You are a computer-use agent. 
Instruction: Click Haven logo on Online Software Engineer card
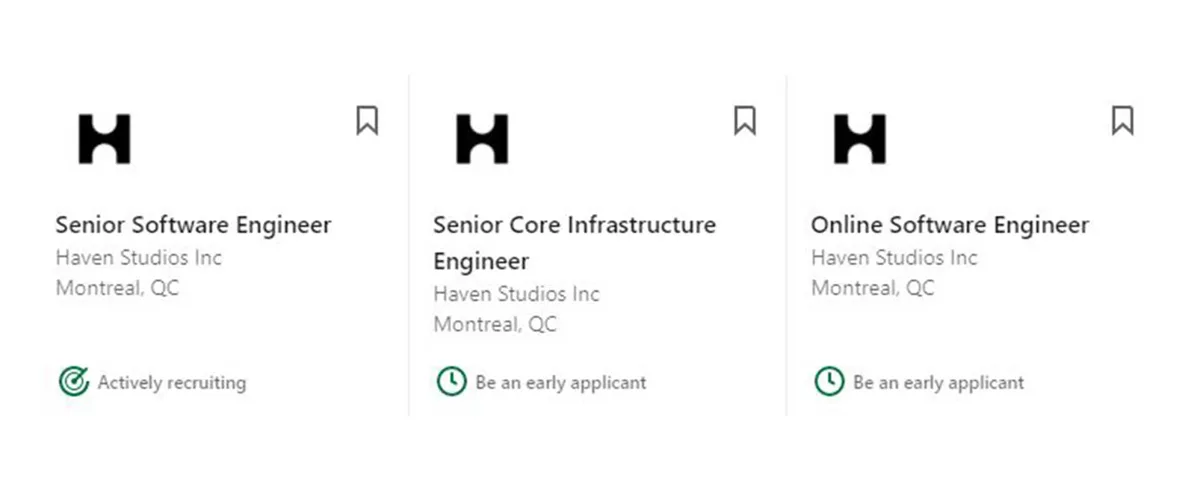pyautogui.click(x=860, y=138)
